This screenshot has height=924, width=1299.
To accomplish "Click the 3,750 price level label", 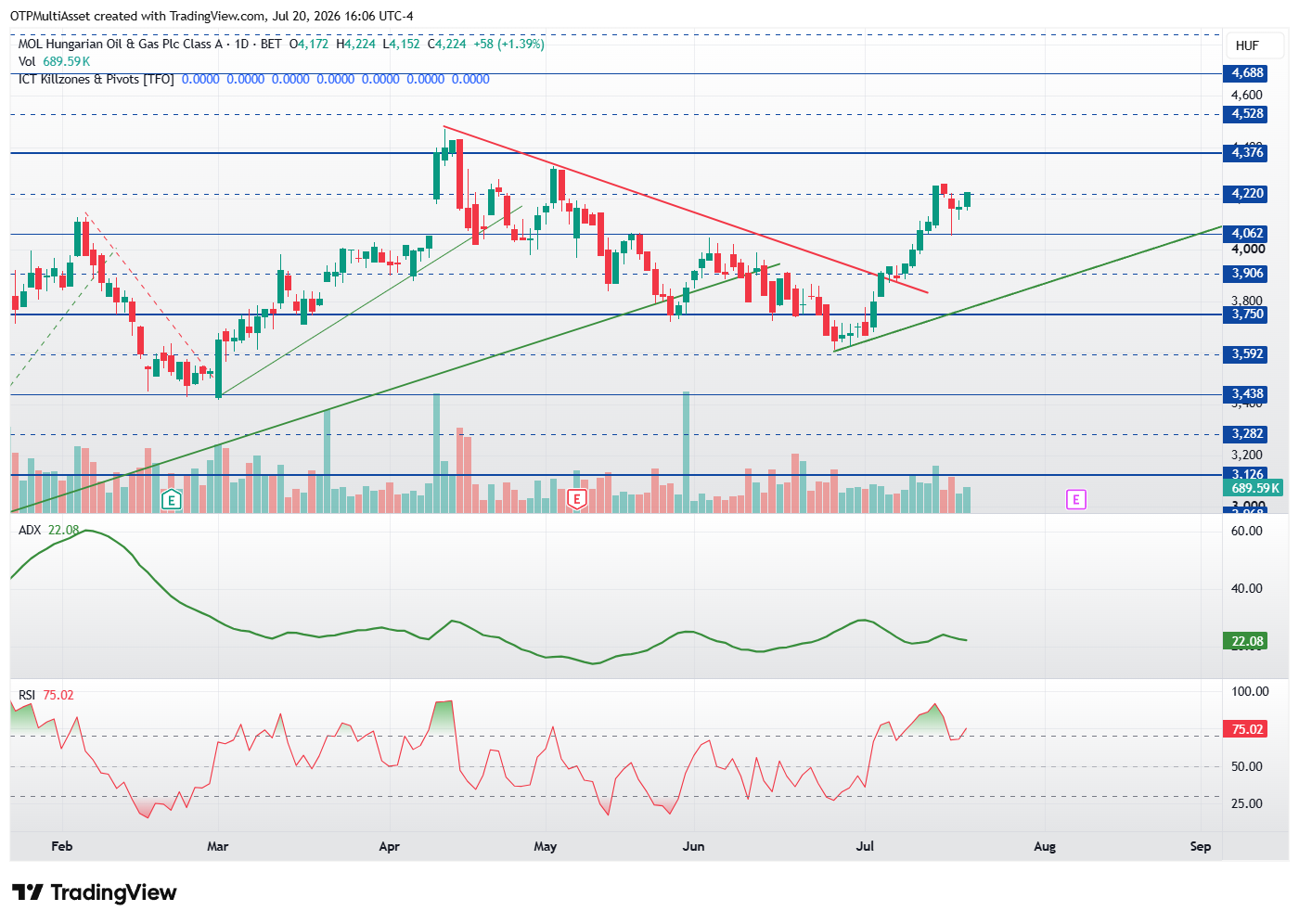I will tap(1247, 314).
